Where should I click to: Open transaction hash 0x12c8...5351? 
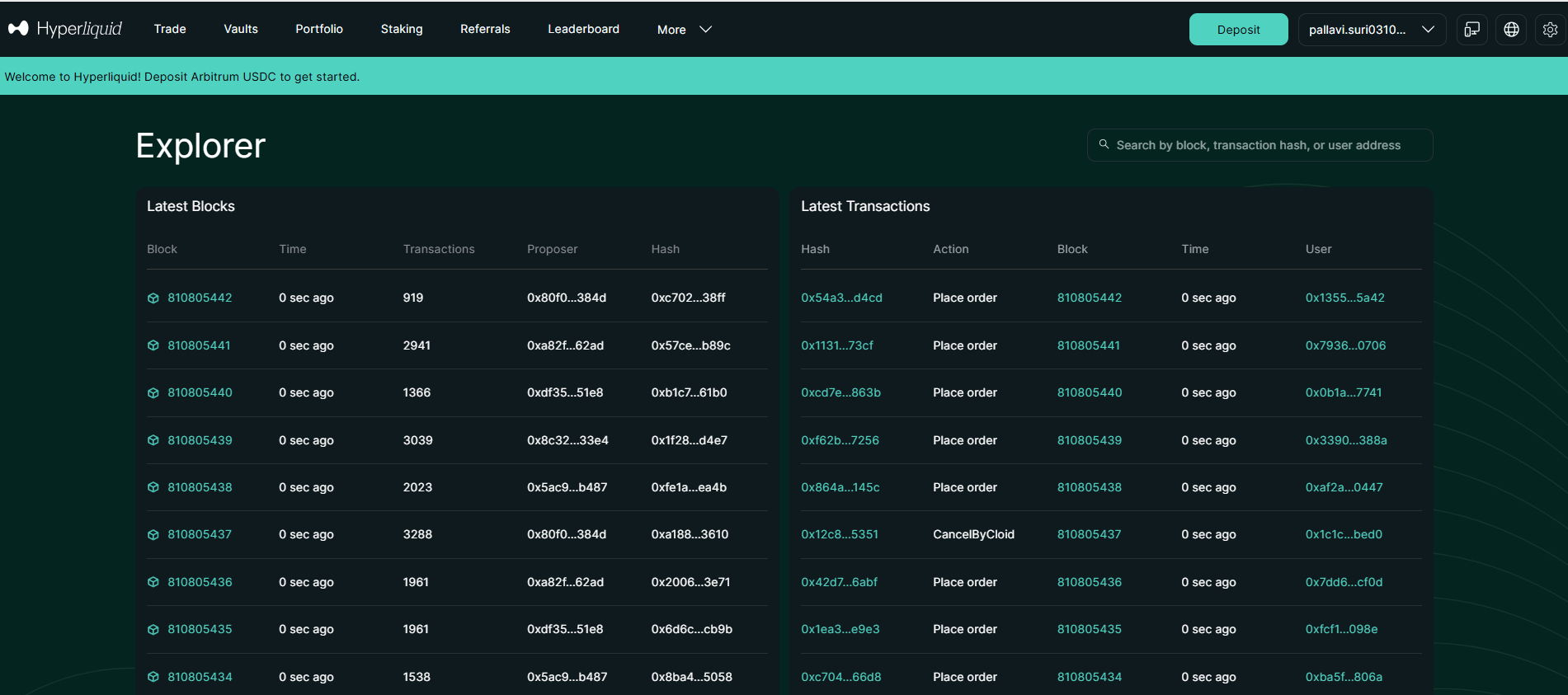(x=840, y=534)
